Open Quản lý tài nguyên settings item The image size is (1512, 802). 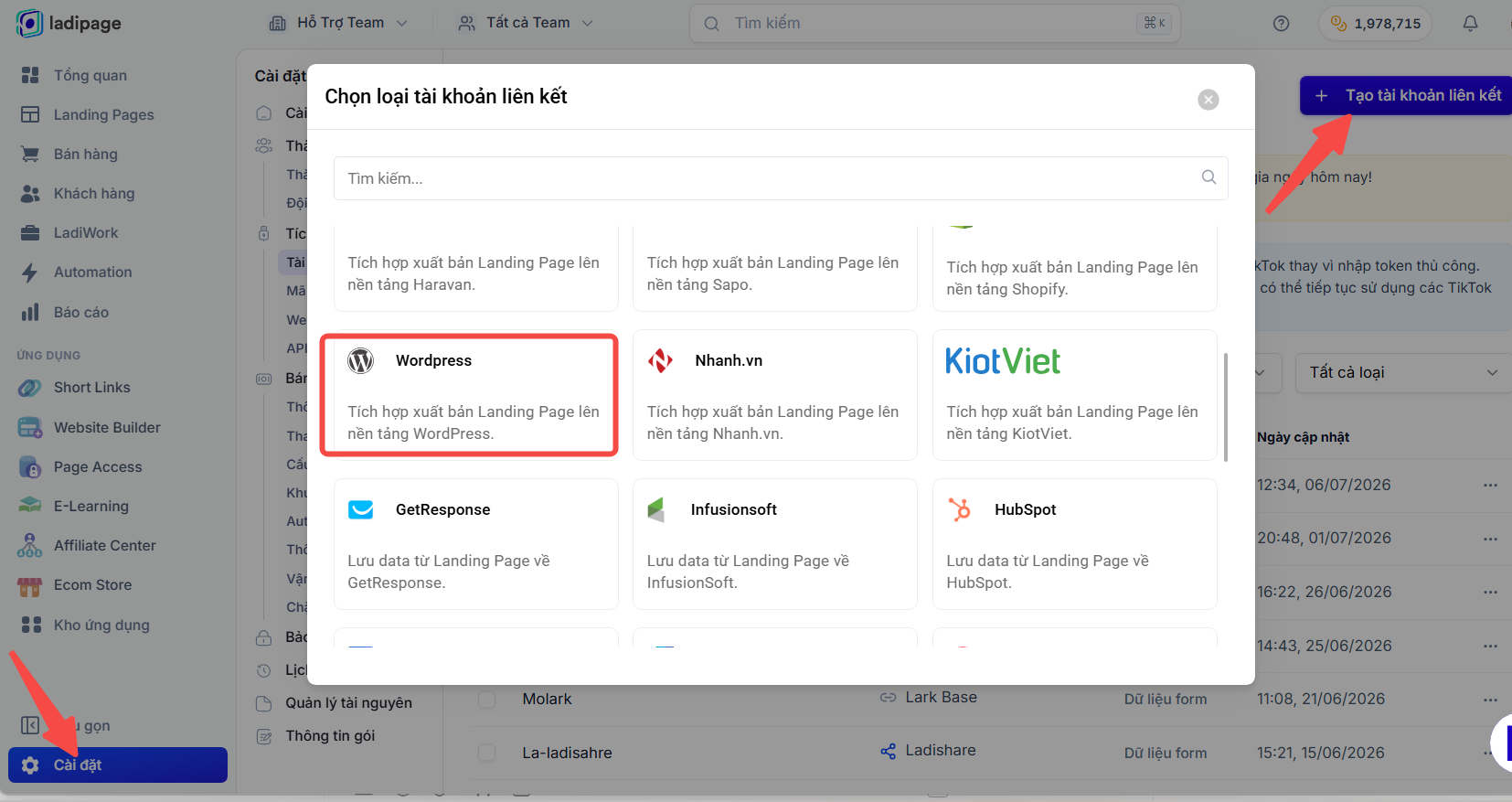pyautogui.click(x=335, y=703)
